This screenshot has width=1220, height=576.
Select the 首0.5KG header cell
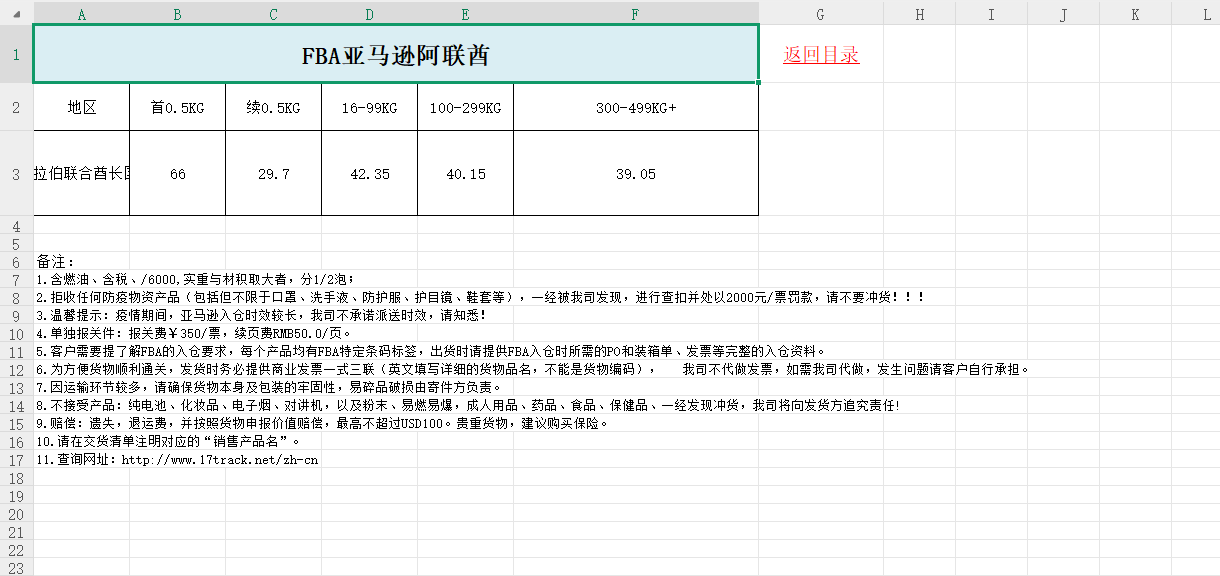tap(178, 107)
